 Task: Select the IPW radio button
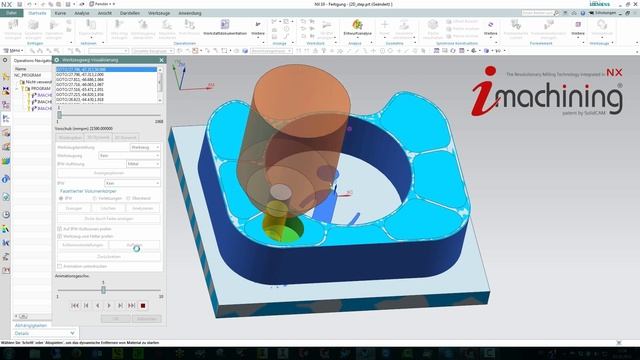(x=61, y=198)
